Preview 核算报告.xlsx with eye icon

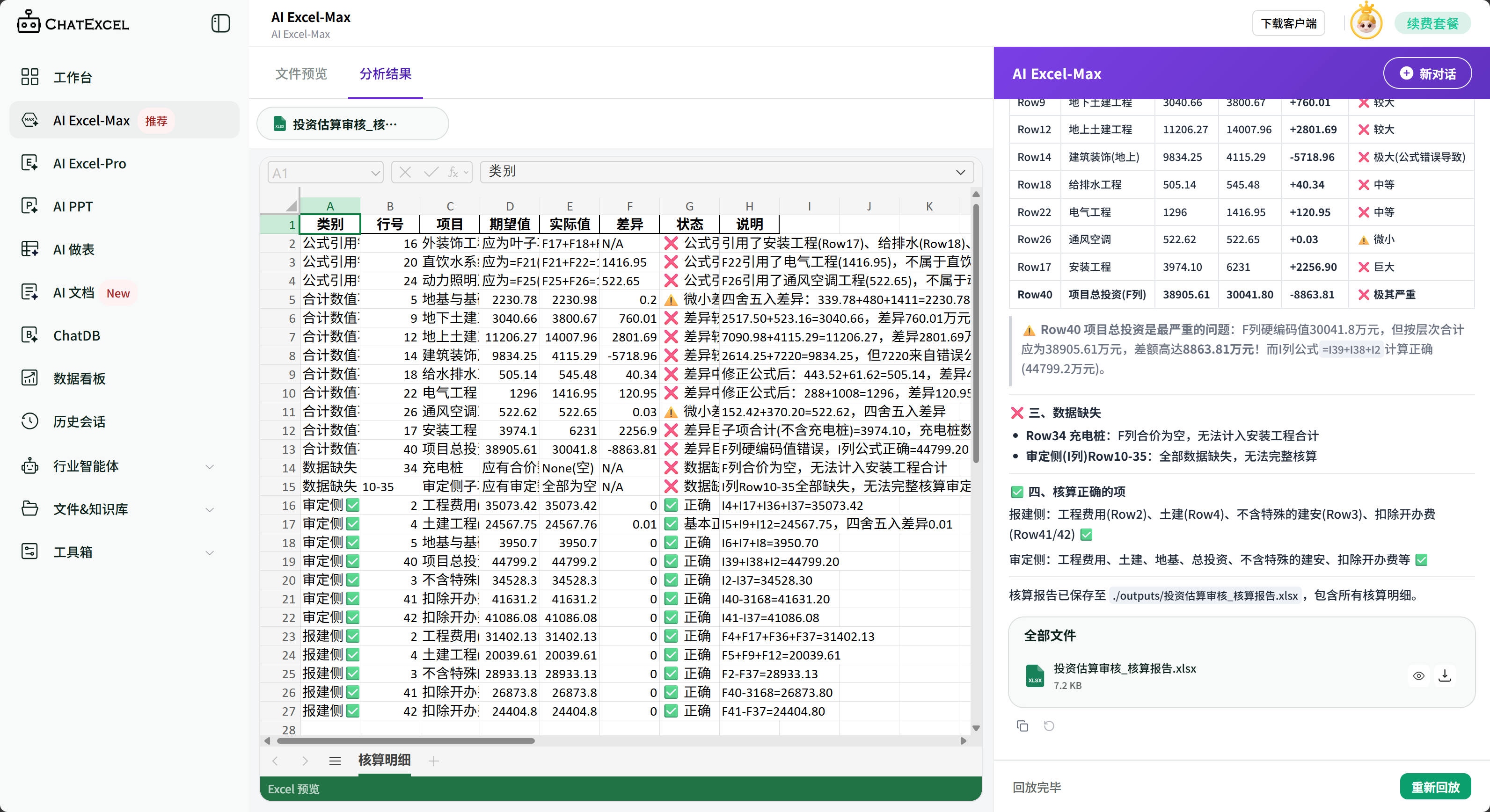(x=1418, y=675)
